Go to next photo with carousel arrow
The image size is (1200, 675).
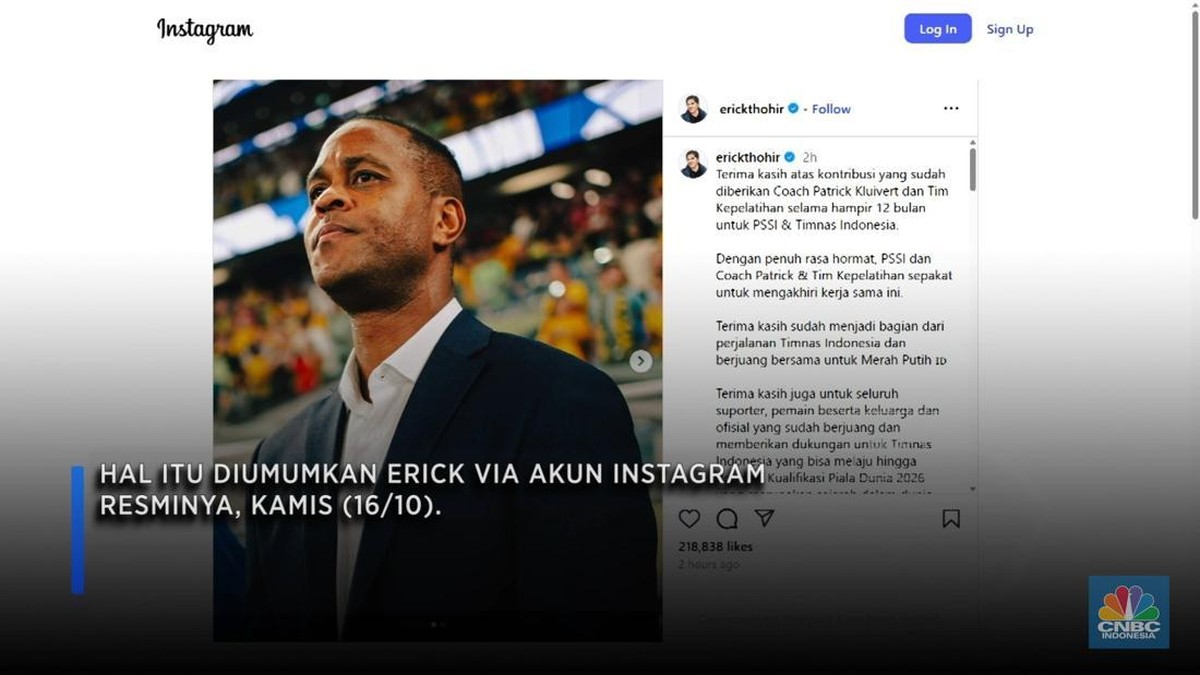pyautogui.click(x=641, y=361)
